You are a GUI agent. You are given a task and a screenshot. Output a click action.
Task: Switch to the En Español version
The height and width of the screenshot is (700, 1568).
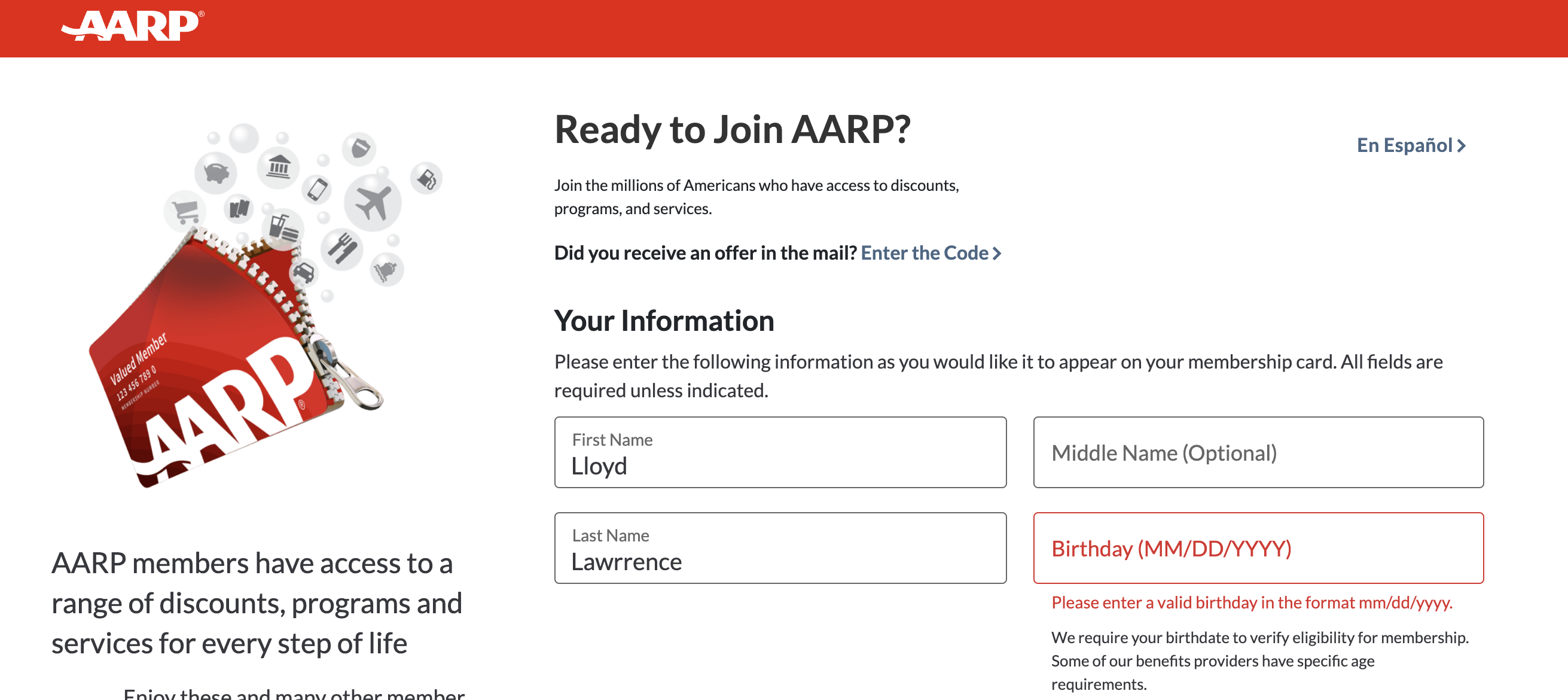click(1411, 145)
